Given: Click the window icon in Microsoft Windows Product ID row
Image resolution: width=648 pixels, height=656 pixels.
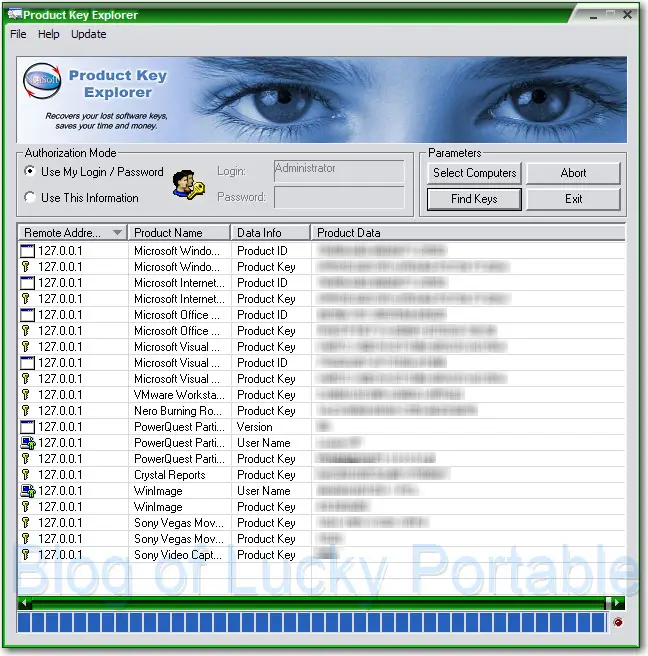Looking at the screenshot, I should (27, 251).
